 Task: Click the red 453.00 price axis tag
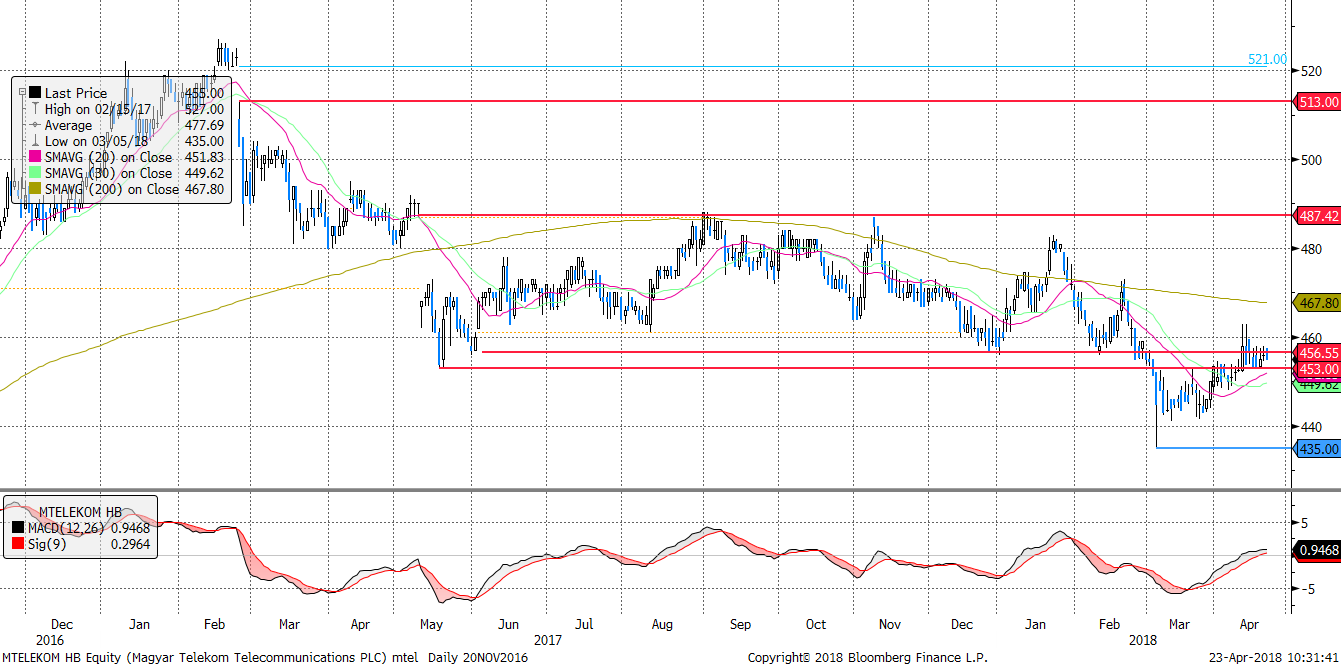point(1318,369)
